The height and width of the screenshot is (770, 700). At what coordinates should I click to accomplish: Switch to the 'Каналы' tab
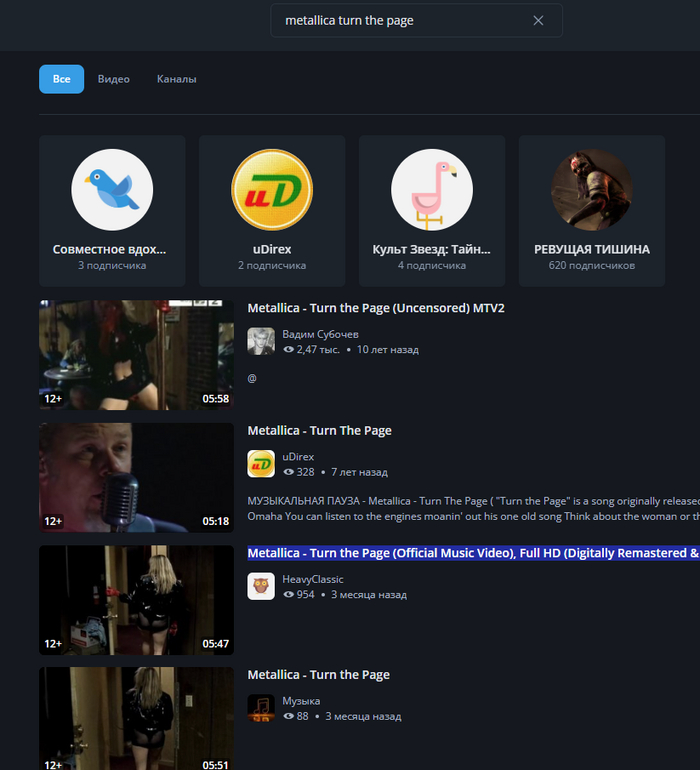(x=176, y=79)
